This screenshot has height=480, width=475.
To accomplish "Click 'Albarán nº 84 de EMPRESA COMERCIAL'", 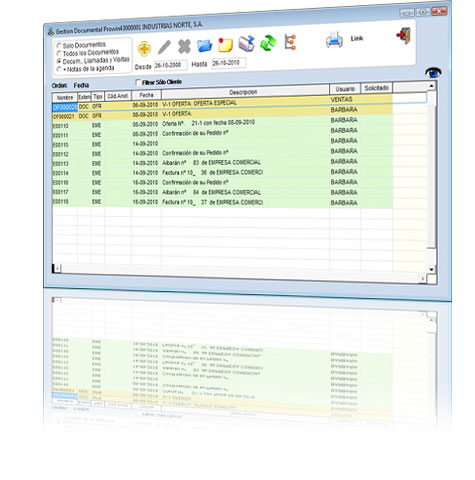I will click(211, 192).
